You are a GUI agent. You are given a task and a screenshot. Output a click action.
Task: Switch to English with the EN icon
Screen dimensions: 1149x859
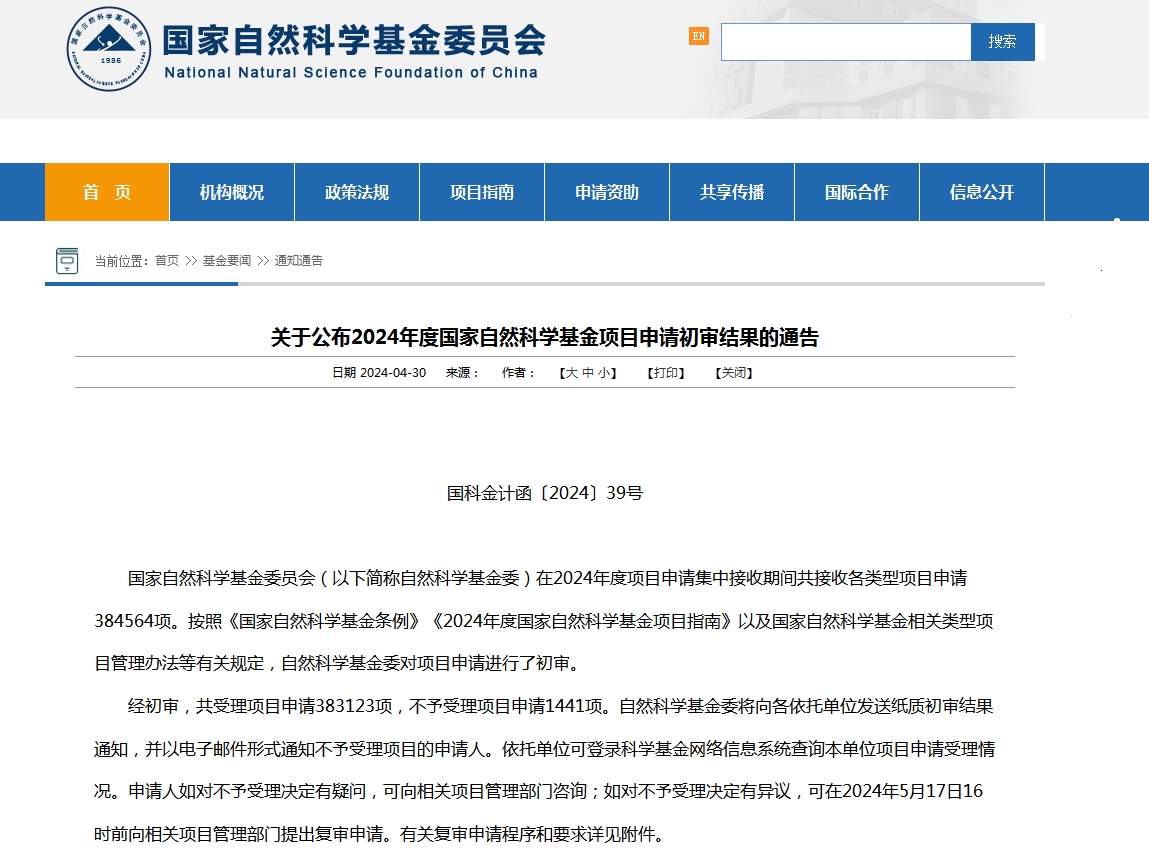698,36
